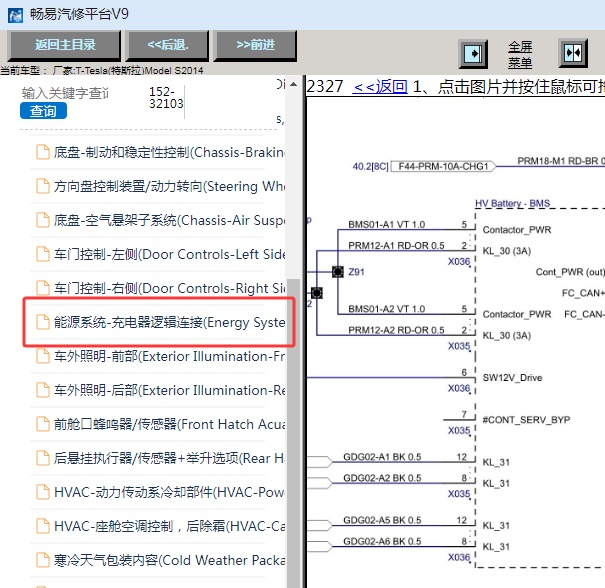The image size is (605, 588).
Task: Click document icon beside 后悬挂执行器
Action: 43,458
